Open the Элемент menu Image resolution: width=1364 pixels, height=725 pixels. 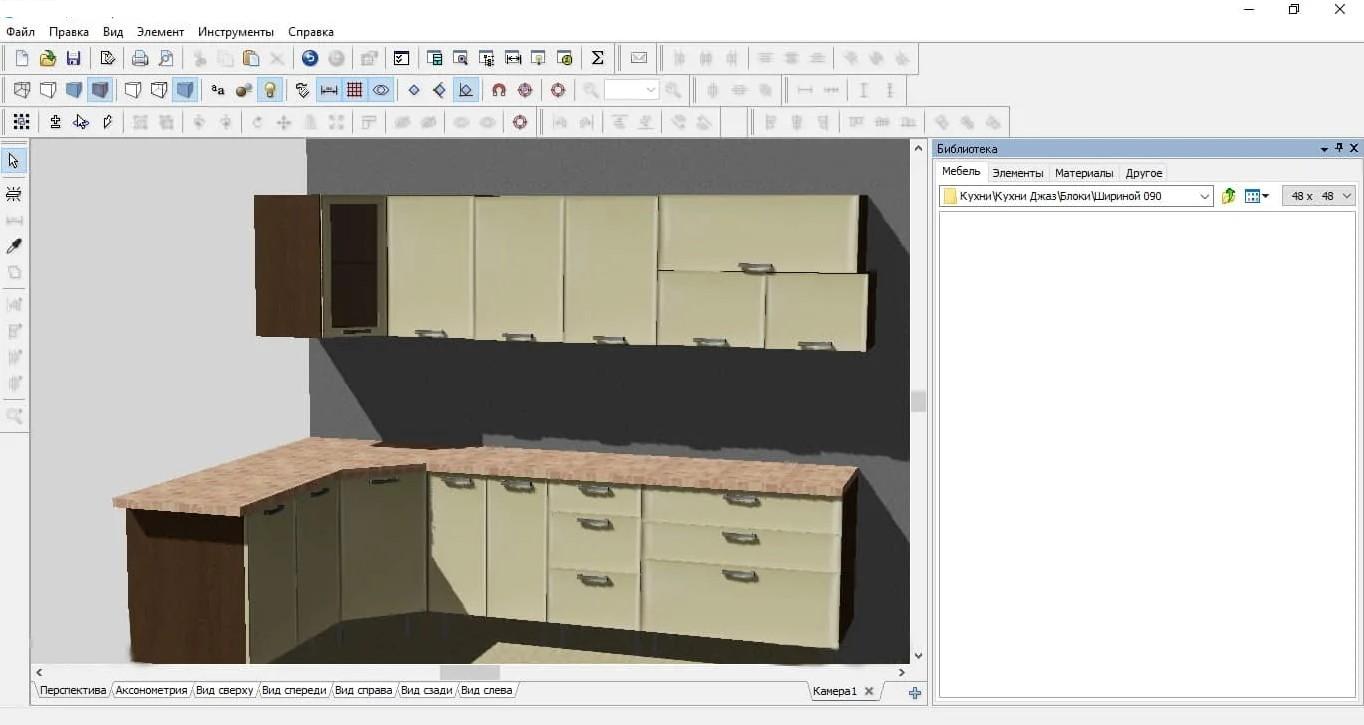point(160,32)
